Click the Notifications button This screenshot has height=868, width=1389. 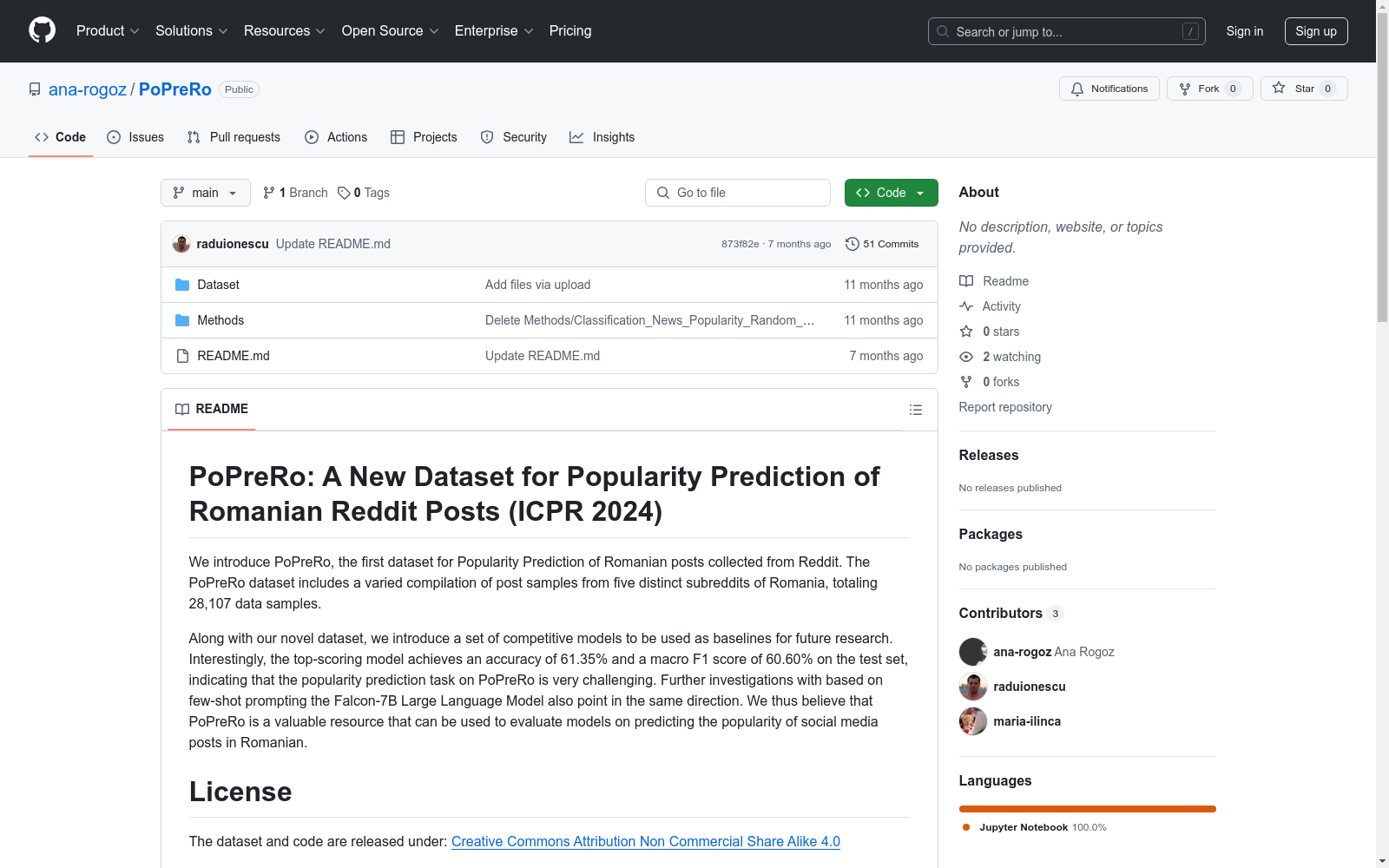click(1109, 89)
